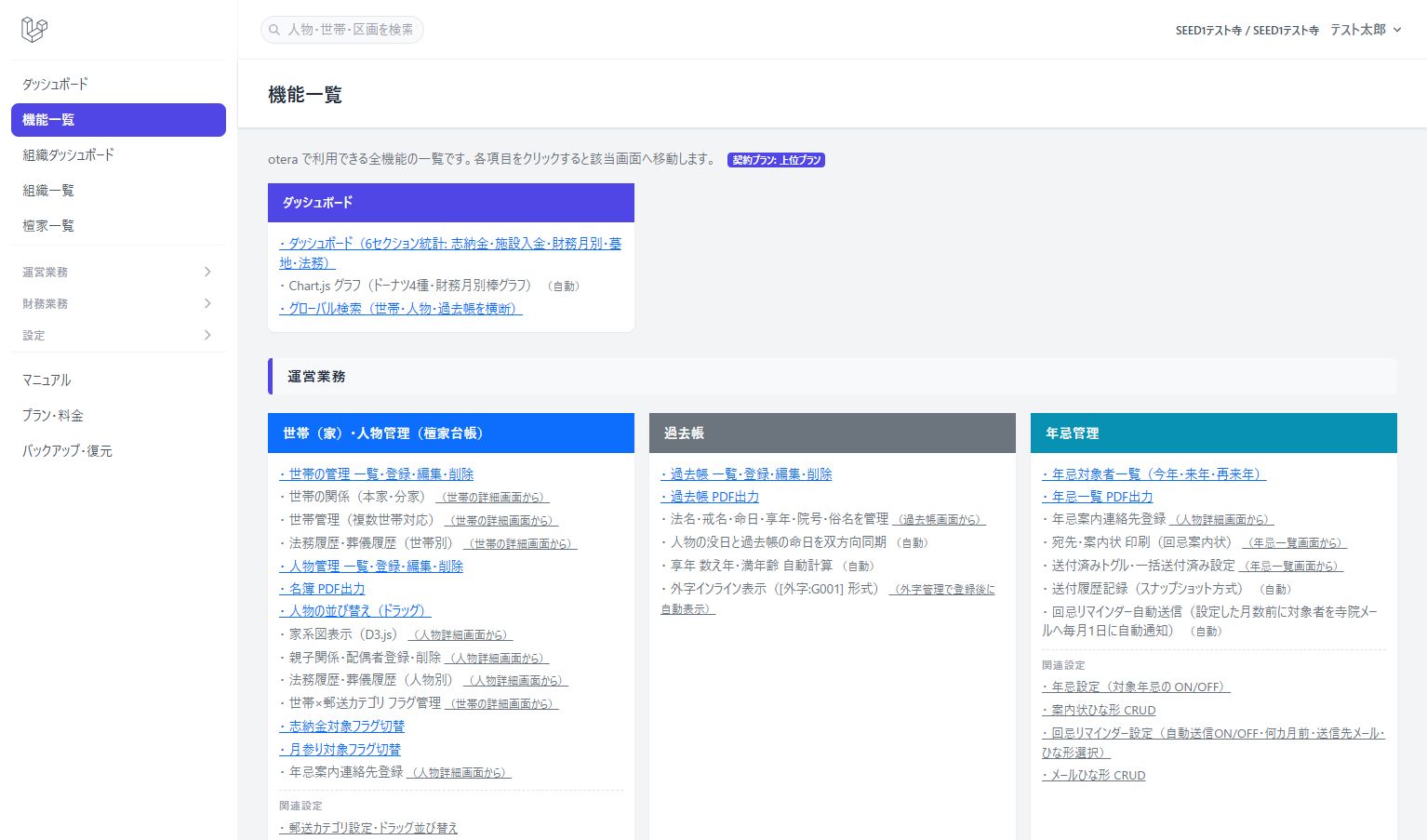1427x840 pixels.
Task: Open the 名簿 PDF出力 link
Action: 322,589
